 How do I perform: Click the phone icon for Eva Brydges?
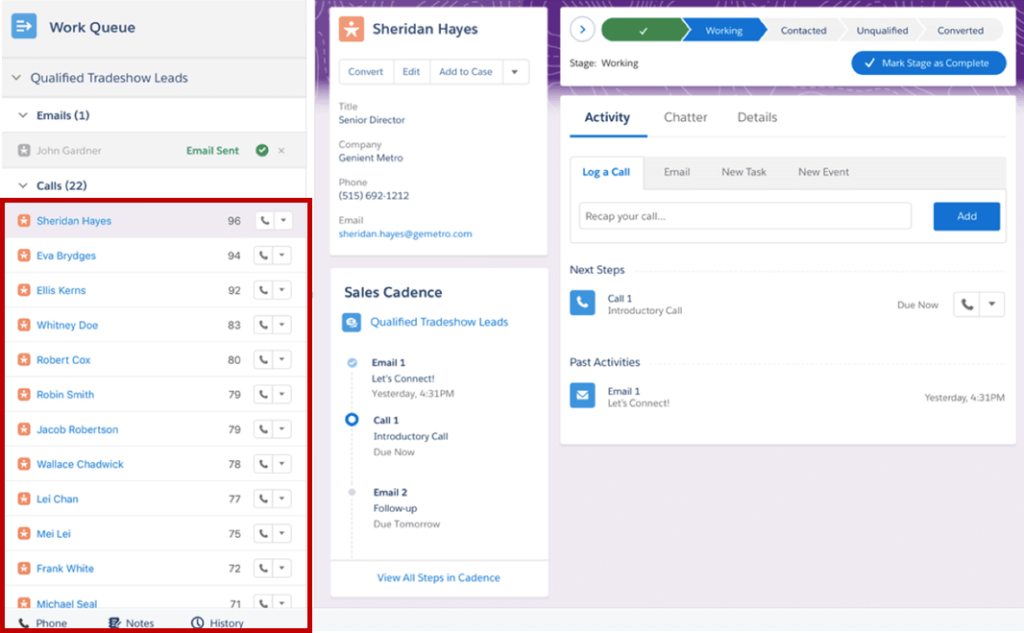pyautogui.click(x=264, y=256)
